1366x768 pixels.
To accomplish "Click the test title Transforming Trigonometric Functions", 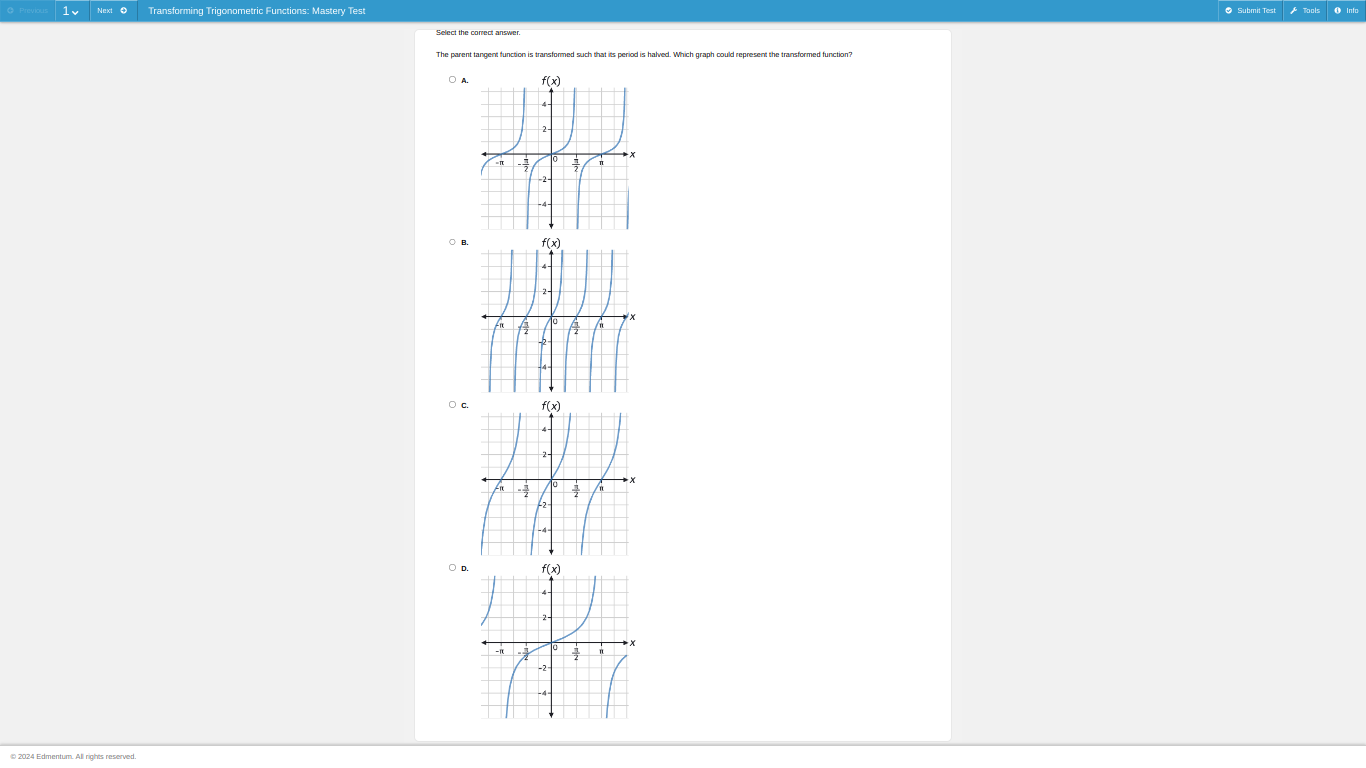I will click(x=257, y=11).
